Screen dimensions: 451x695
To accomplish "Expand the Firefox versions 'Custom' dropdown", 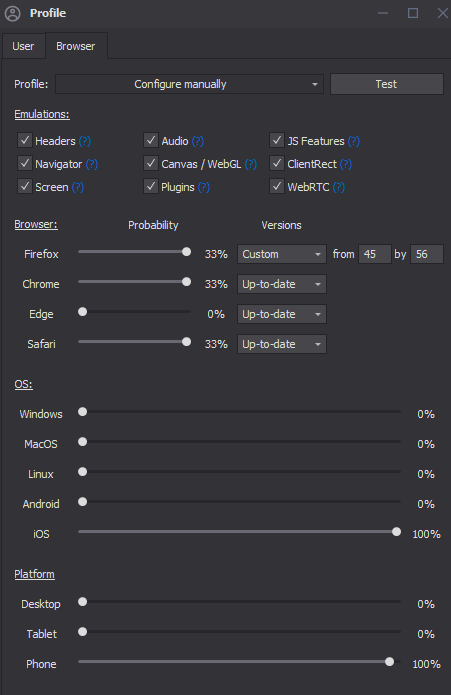I will click(282, 254).
